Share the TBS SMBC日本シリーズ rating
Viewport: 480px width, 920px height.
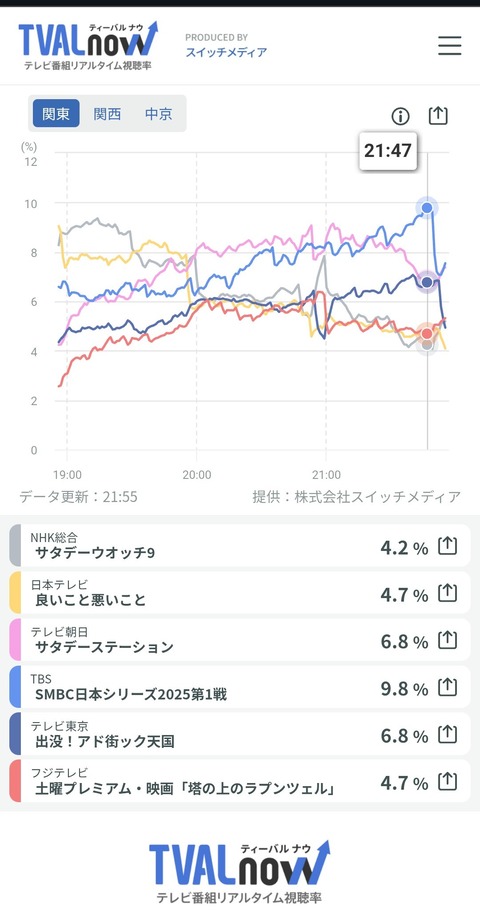click(x=448, y=687)
